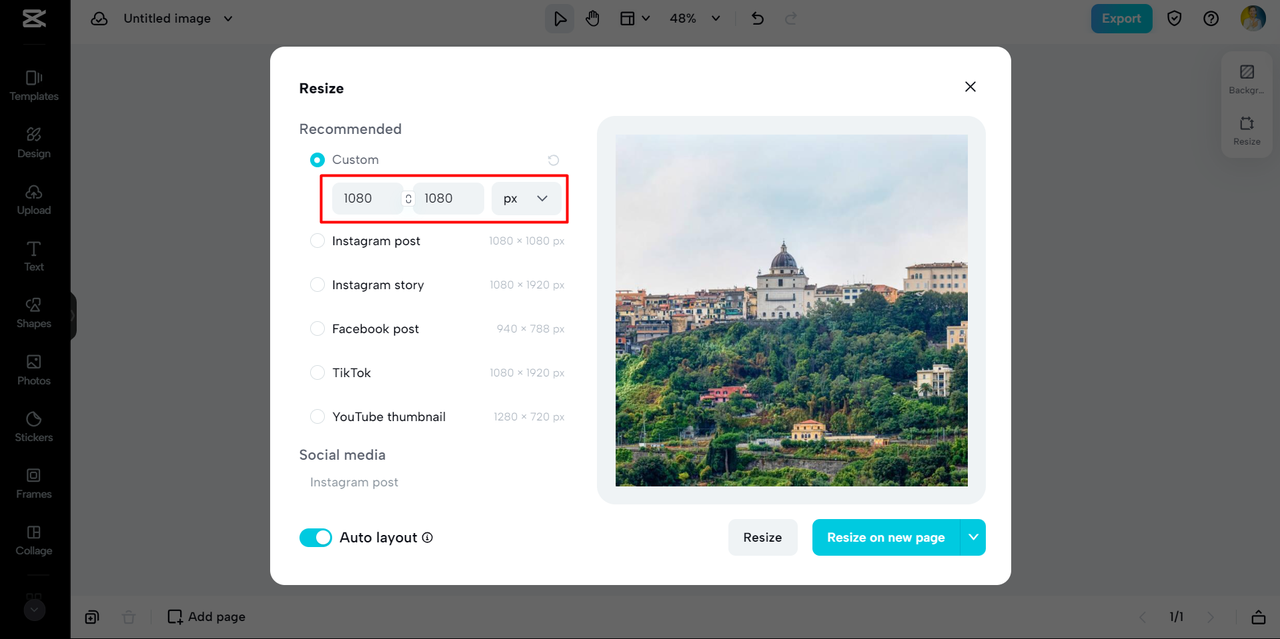Open the layout view options dropdown
Screen dimensions: 1280x639
point(635,18)
